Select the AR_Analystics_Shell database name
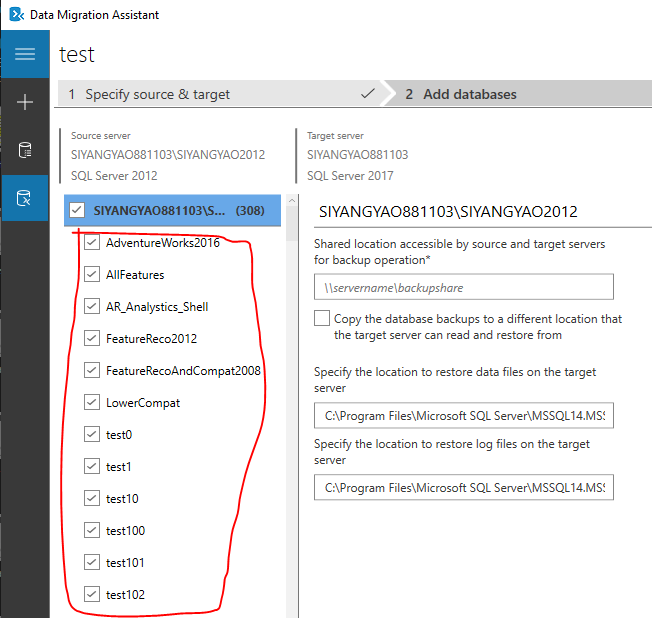This screenshot has width=652, height=618. (x=157, y=307)
